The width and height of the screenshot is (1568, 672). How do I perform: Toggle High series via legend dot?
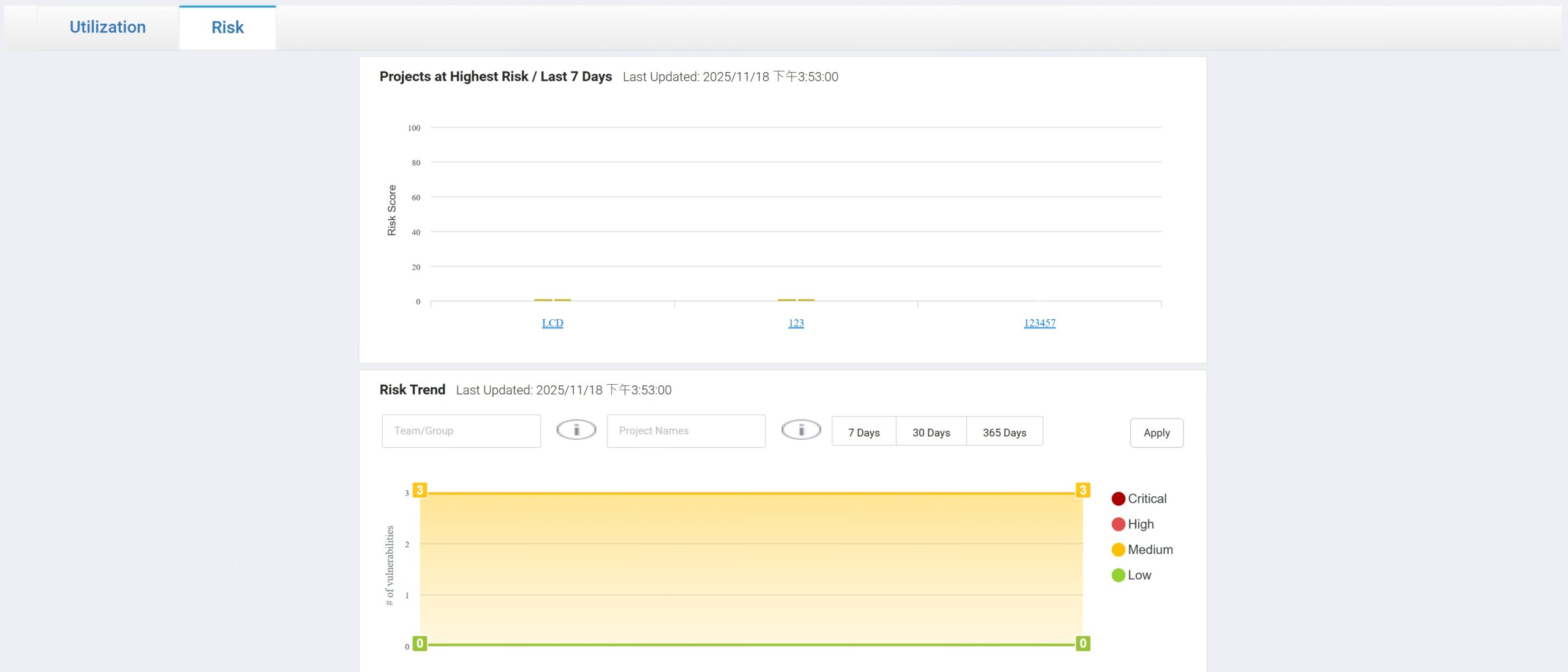point(1118,524)
